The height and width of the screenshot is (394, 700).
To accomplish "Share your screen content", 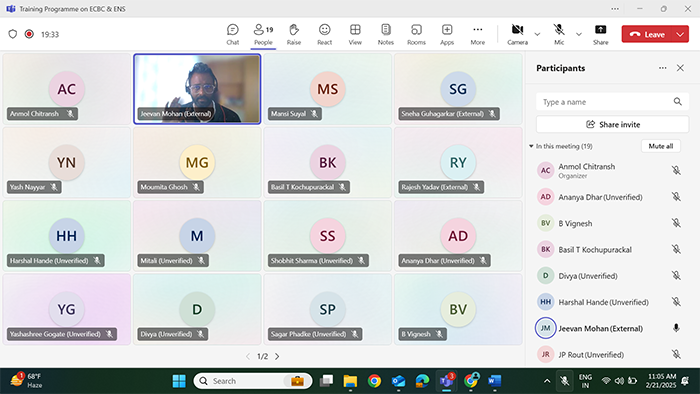I will pos(600,34).
